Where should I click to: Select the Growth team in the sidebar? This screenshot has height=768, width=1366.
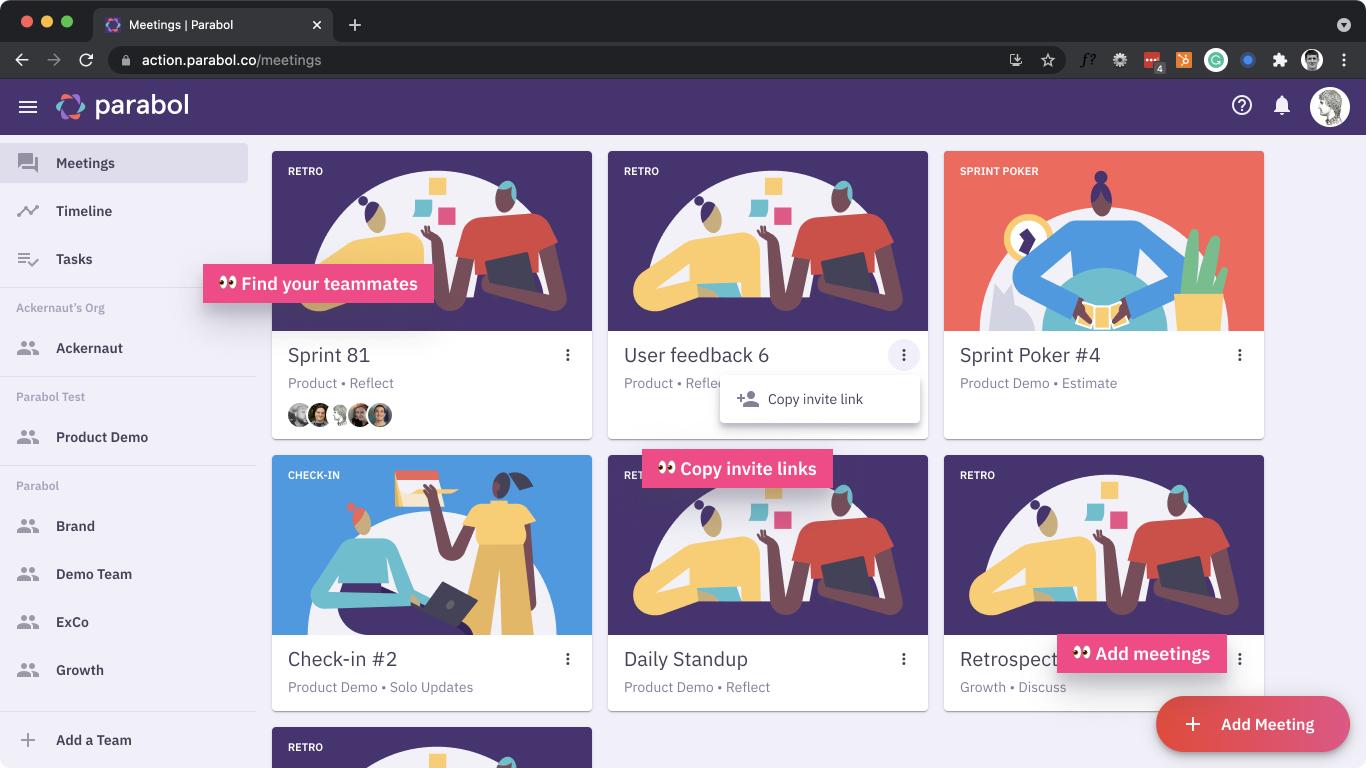79,670
